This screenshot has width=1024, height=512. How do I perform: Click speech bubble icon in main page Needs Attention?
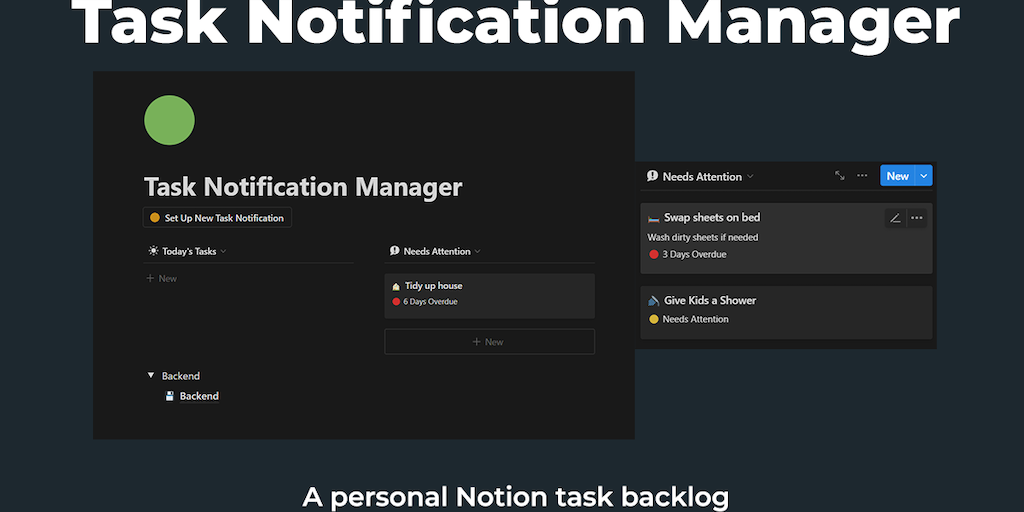coord(394,251)
